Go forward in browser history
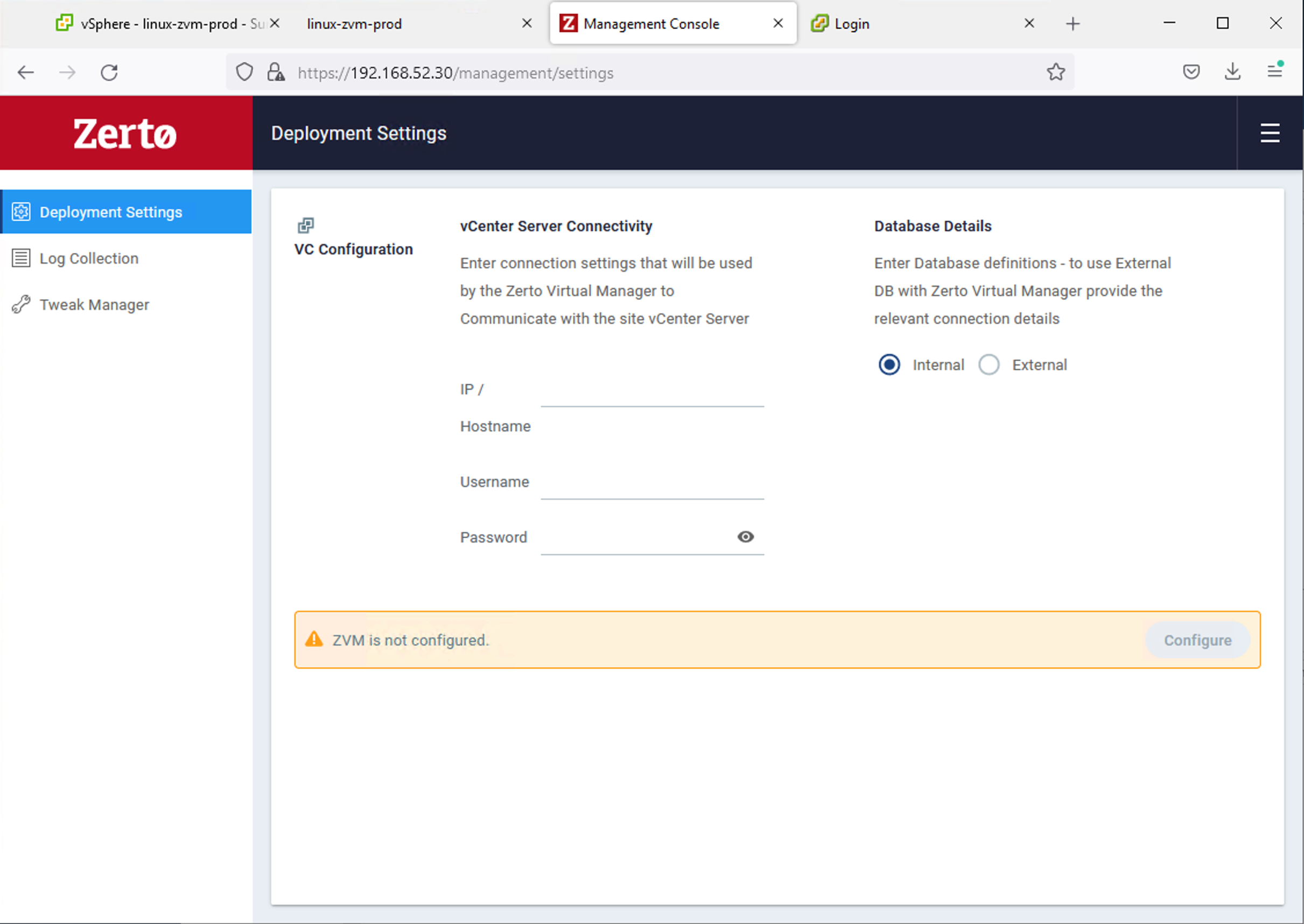 point(67,72)
